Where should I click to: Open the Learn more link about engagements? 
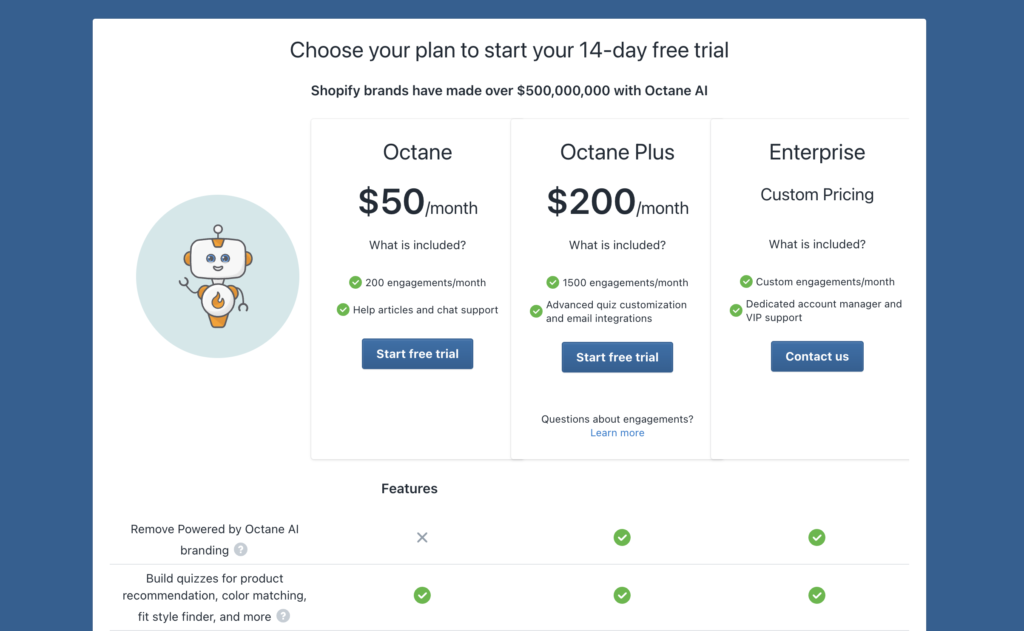coord(617,432)
